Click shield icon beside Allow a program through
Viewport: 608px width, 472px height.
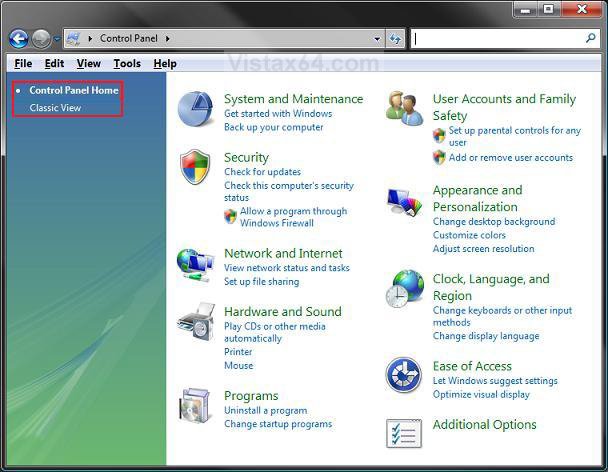(230, 216)
